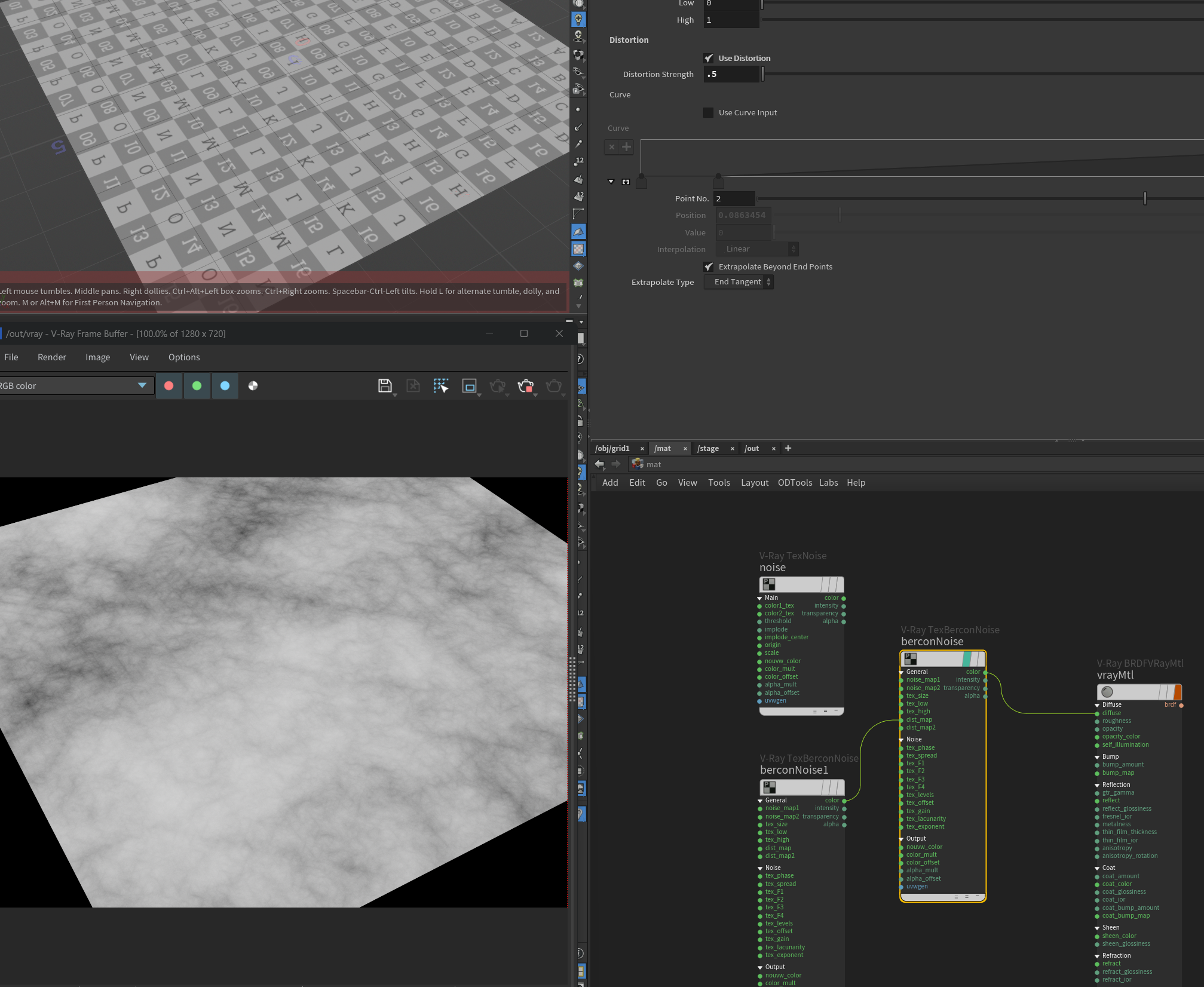1204x987 pixels.
Task: Toggle display point trails icon
Action: pyautogui.click(x=578, y=144)
